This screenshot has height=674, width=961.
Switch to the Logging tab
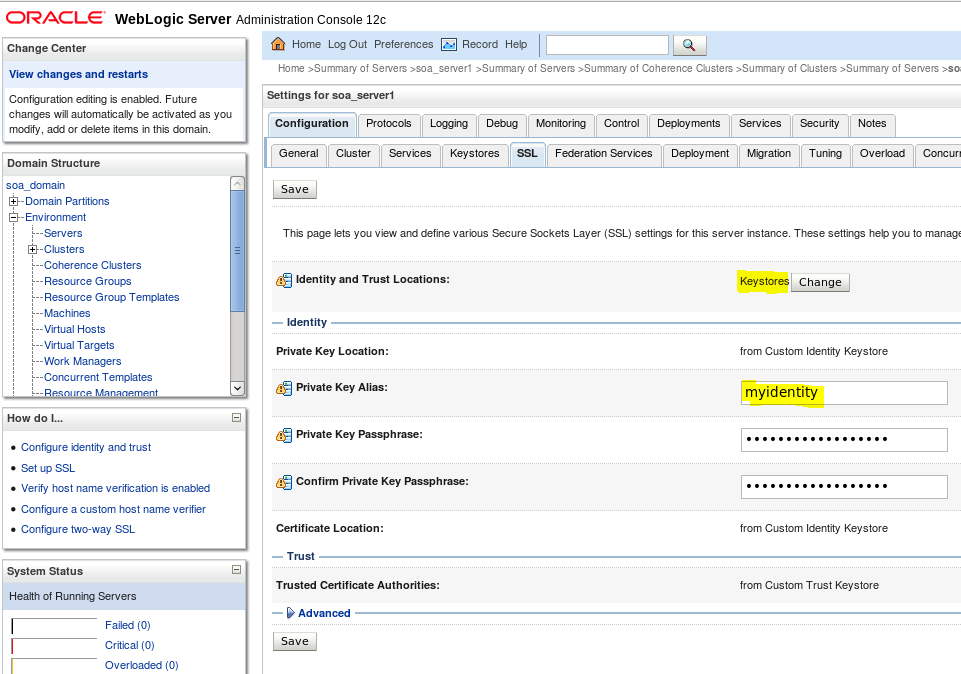coord(449,124)
